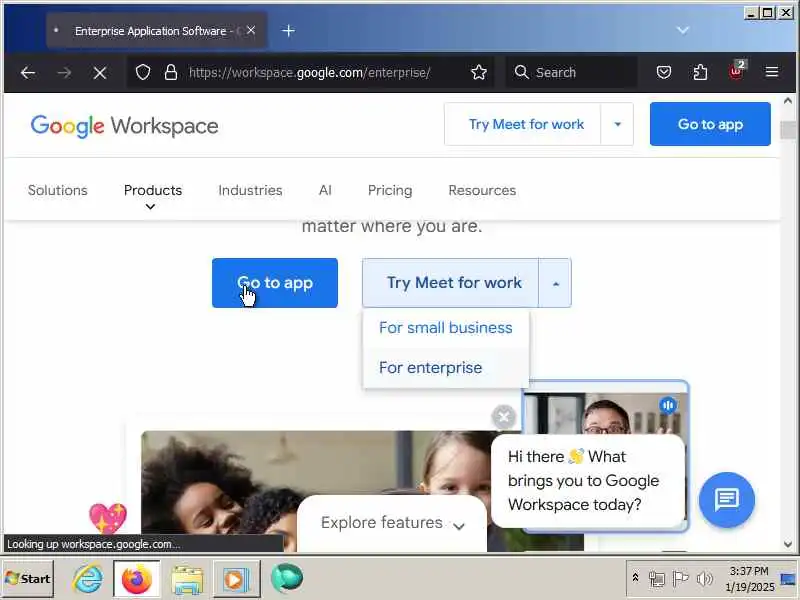Go back to the previous page
The height and width of the screenshot is (600, 800).
pos(28,73)
